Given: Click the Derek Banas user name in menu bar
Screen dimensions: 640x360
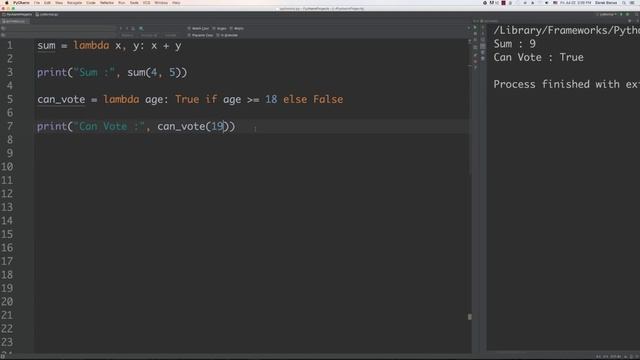Looking at the screenshot, I should 606,2.
